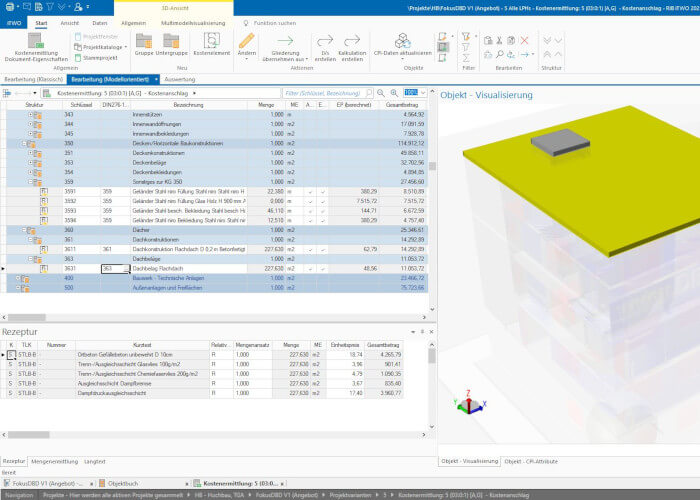This screenshot has width=700, height=500.
Task: Click the iTWO application button
Action: click(13, 23)
